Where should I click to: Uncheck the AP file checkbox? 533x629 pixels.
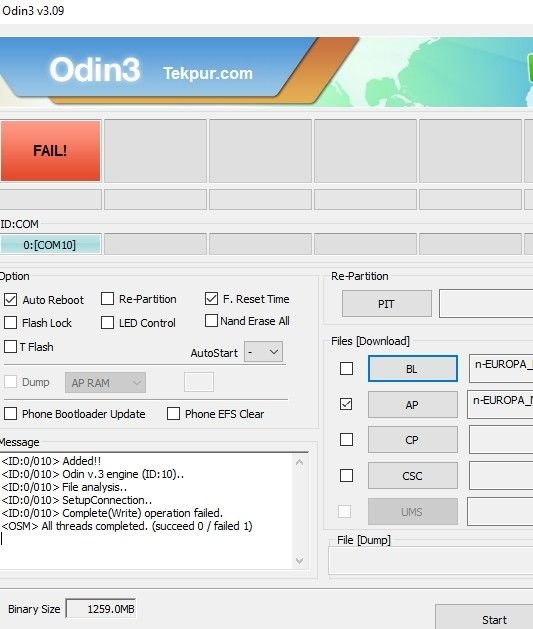(346, 404)
